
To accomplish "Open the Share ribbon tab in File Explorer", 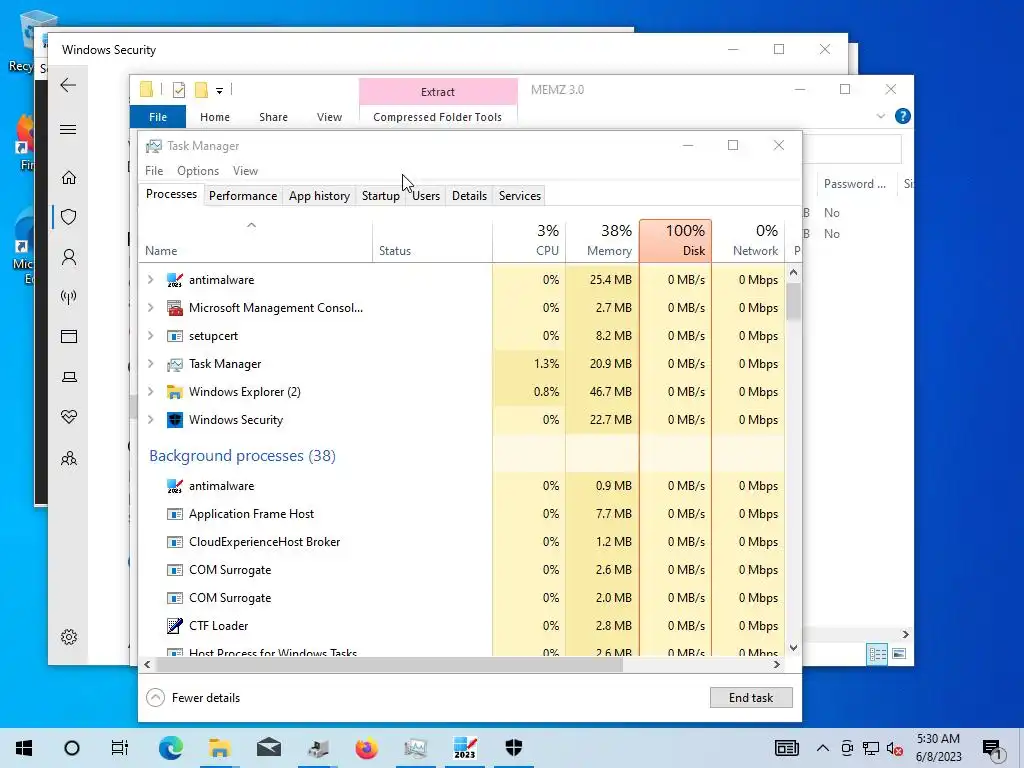I will point(273,117).
